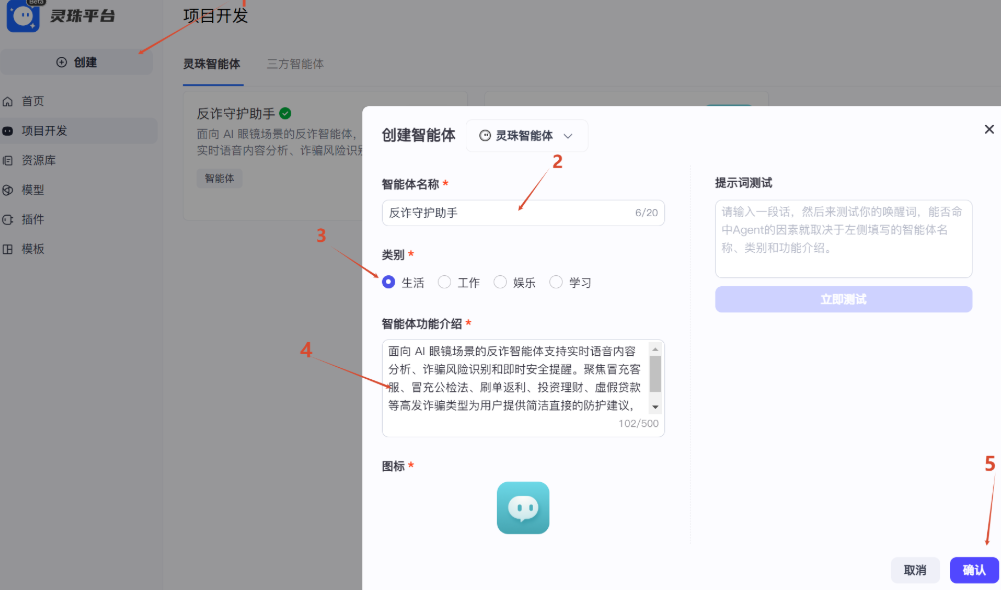Screen dimensions: 1001x590
Task: Click the 智能体名称 name input field
Action: (x=522, y=211)
